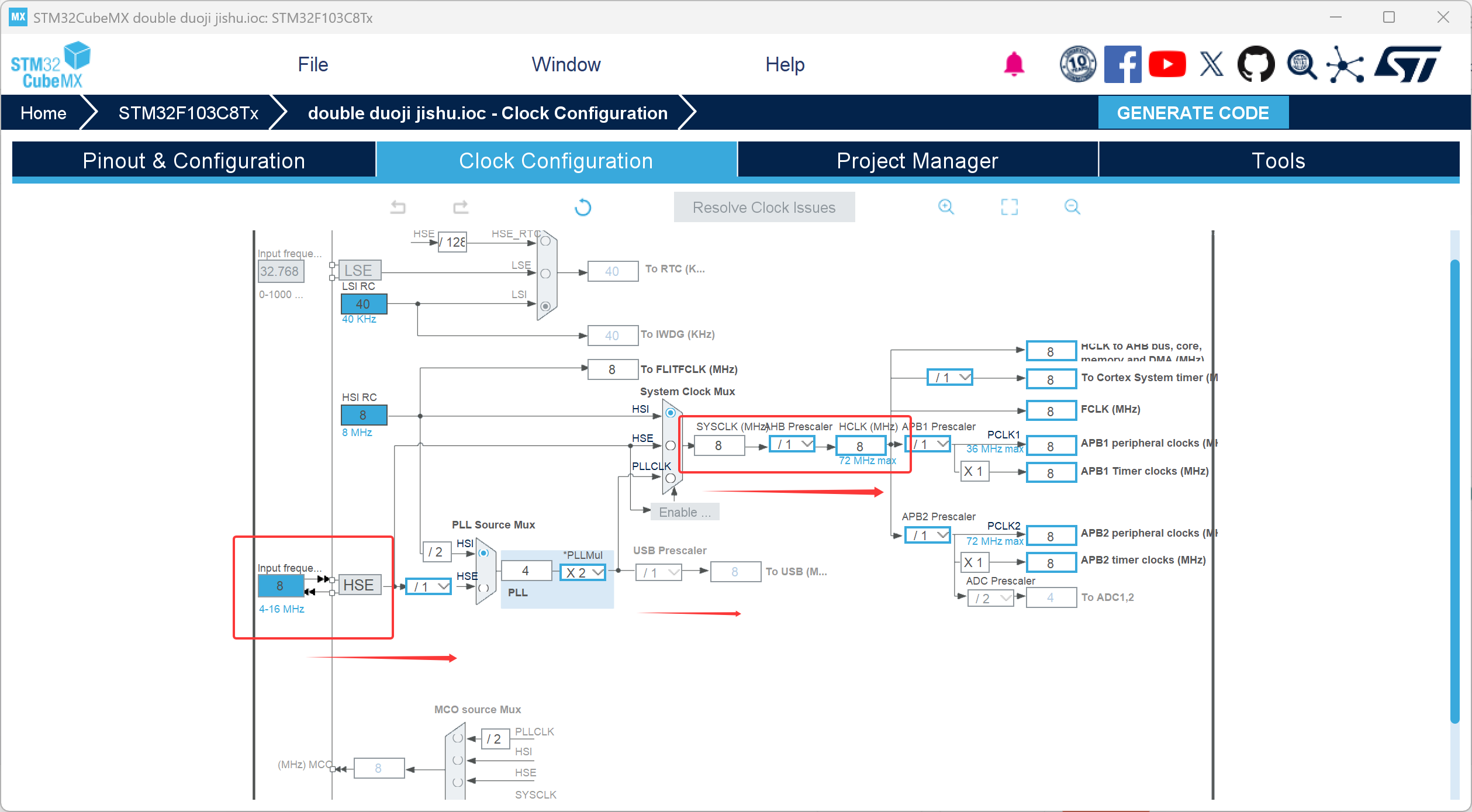Click the Clock Configuration tab

pos(556,160)
